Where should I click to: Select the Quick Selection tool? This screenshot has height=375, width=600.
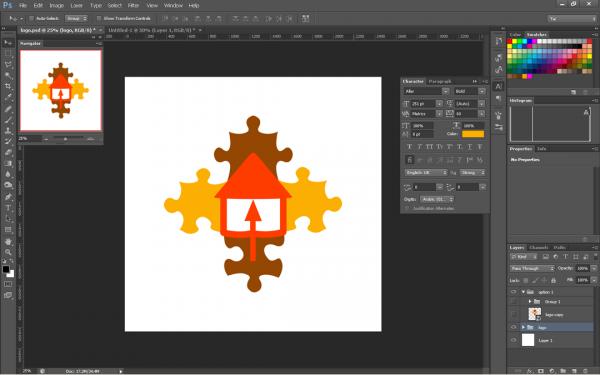tap(8, 75)
